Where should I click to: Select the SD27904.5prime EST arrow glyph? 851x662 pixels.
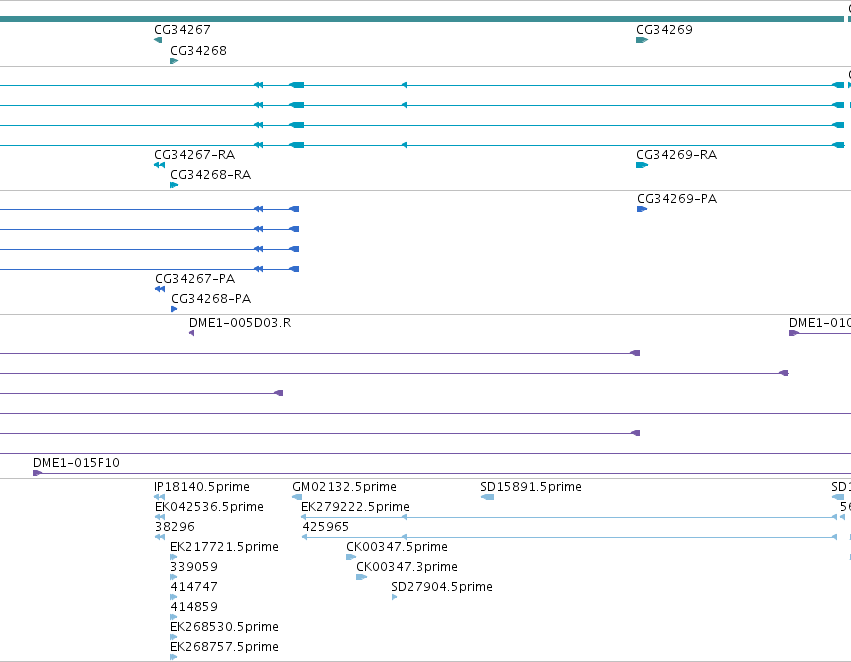click(395, 597)
